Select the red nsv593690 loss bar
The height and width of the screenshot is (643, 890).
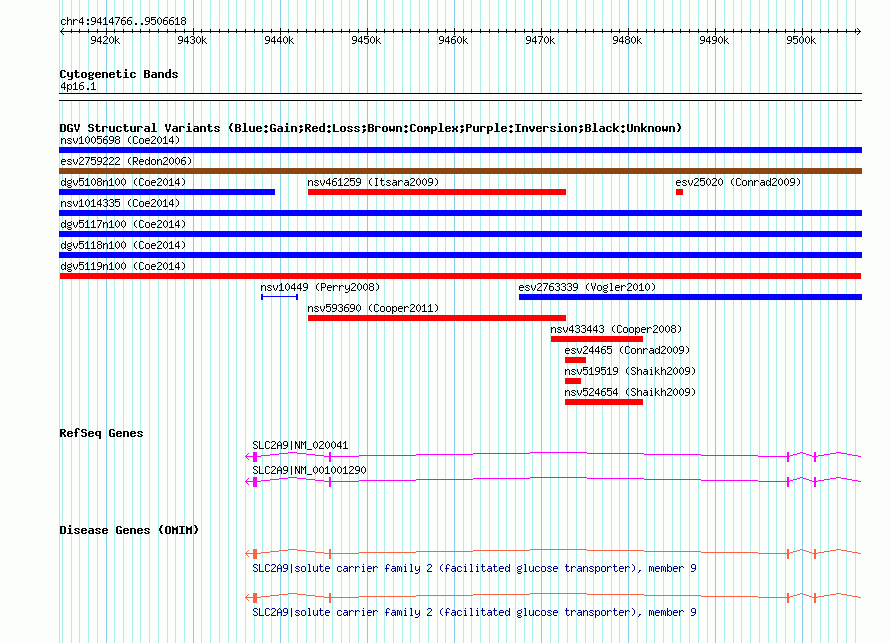click(436, 318)
